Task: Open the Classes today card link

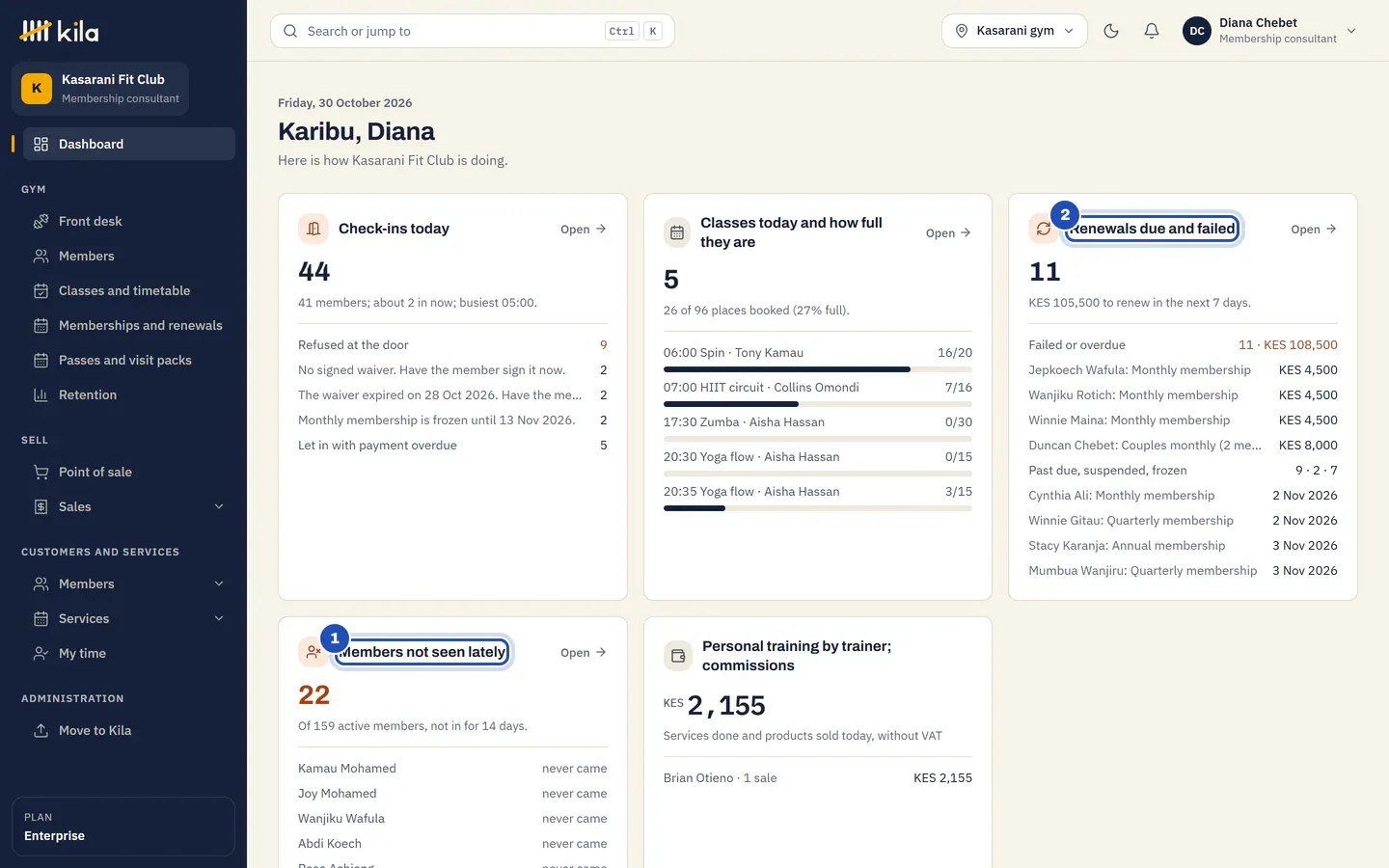Action: pos(948,232)
